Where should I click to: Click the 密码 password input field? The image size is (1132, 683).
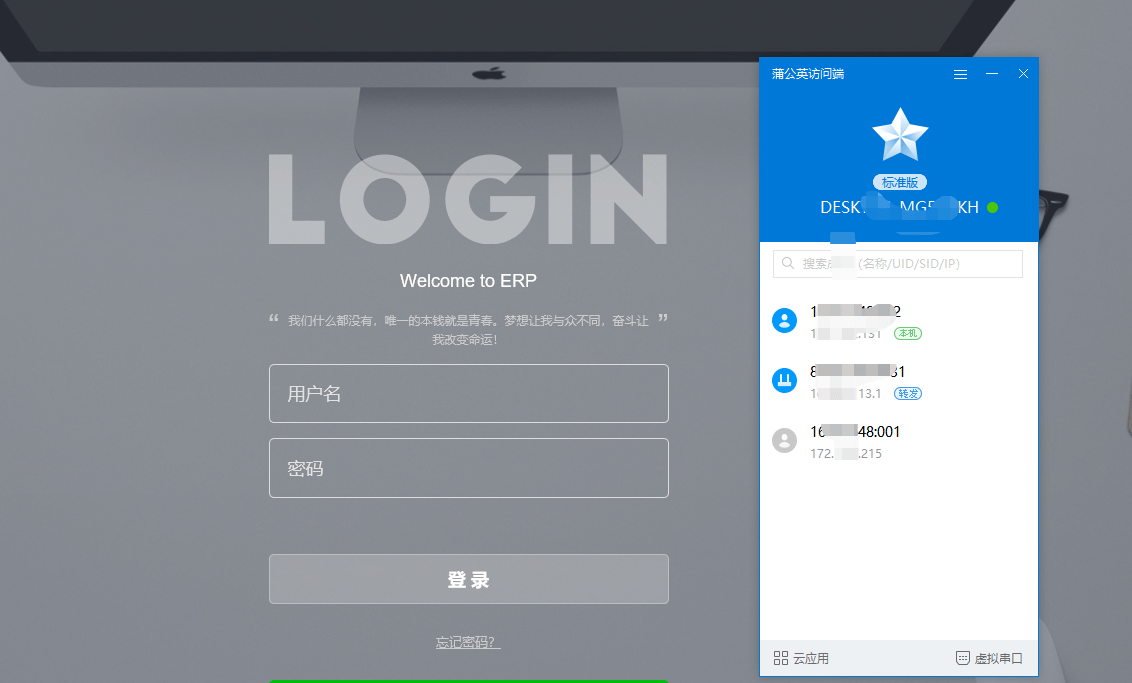point(468,468)
